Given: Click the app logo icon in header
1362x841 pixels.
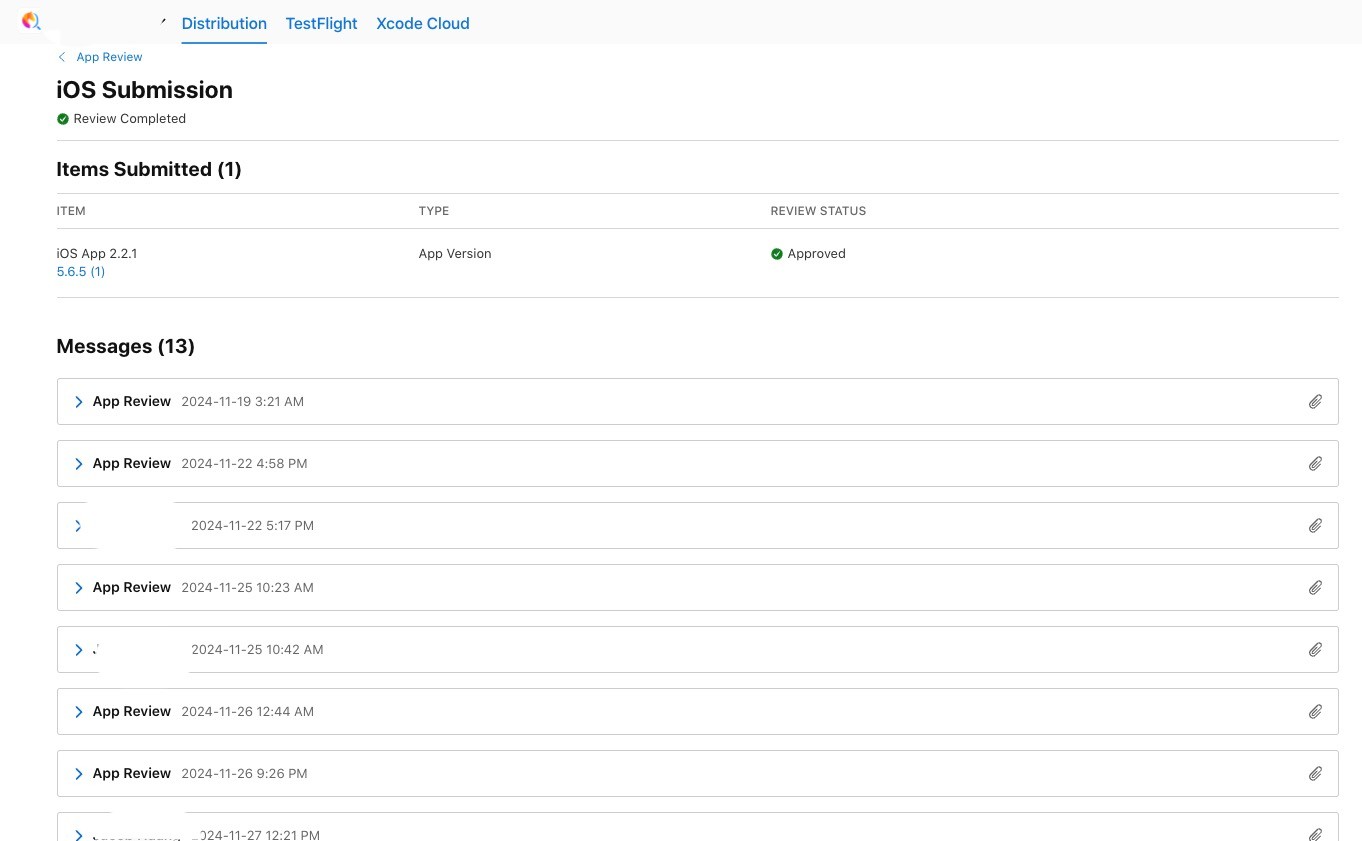Looking at the screenshot, I should pyautogui.click(x=31, y=20).
